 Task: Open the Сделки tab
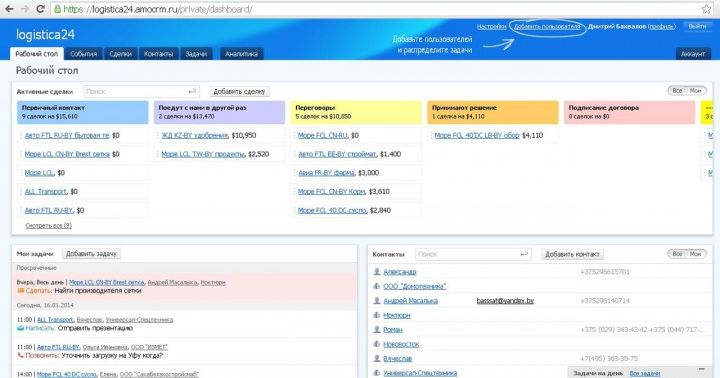pyautogui.click(x=120, y=54)
